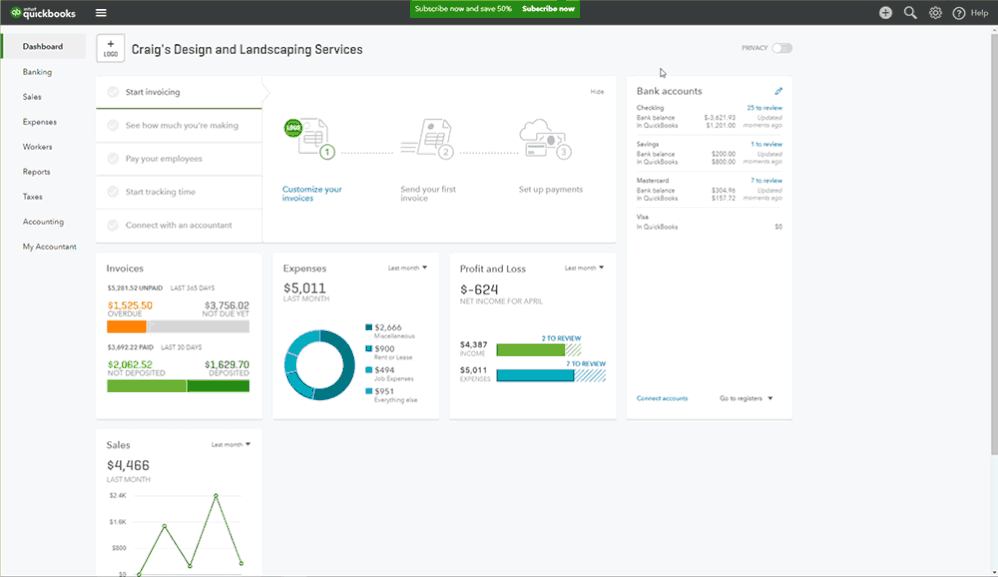Click the $1,525.50 overdue amount
This screenshot has width=998, height=577.
(x=130, y=305)
